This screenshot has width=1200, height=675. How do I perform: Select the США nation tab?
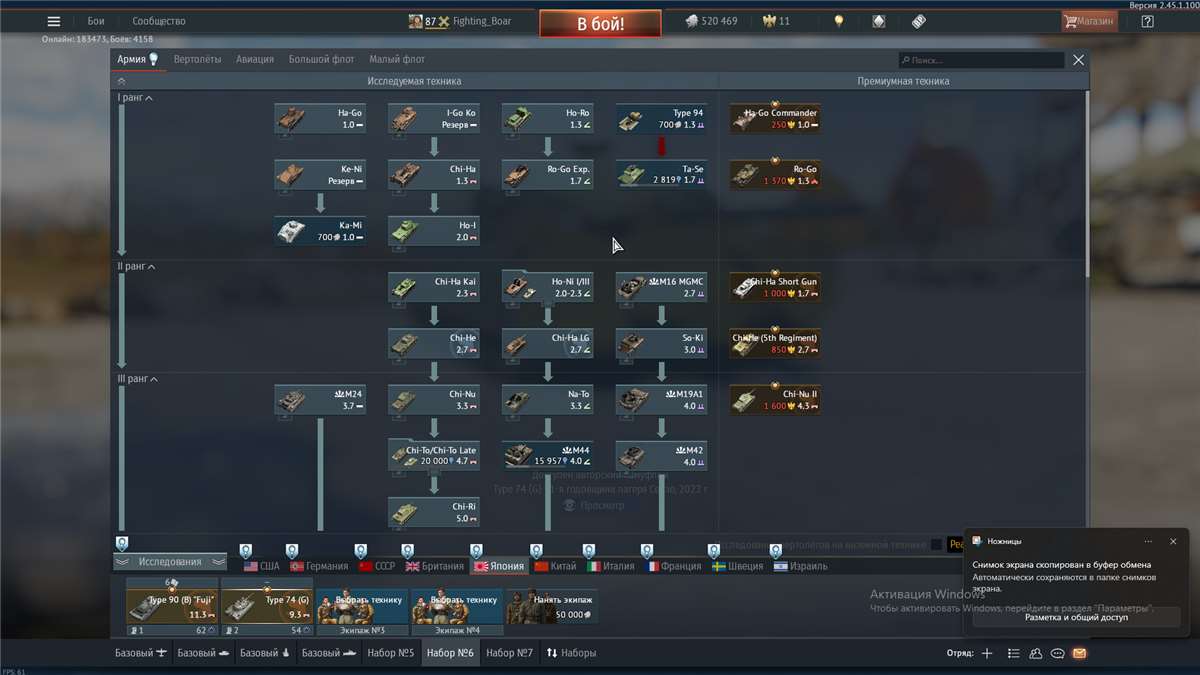262,566
